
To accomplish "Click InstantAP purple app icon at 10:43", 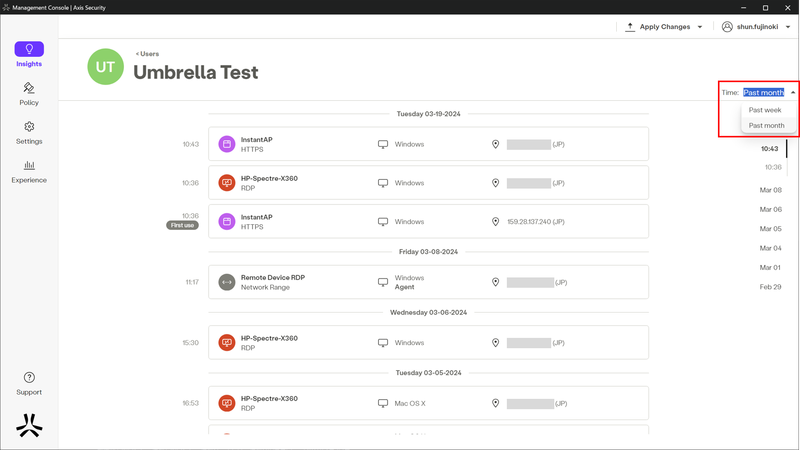I will 227,144.
